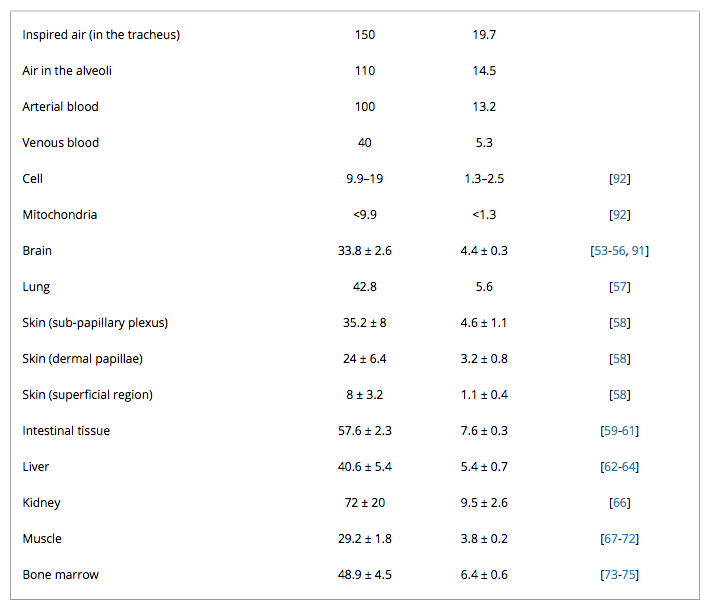This screenshot has width=712, height=614.
Task: Open reference 91 in the Brain row
Action: click(x=638, y=251)
